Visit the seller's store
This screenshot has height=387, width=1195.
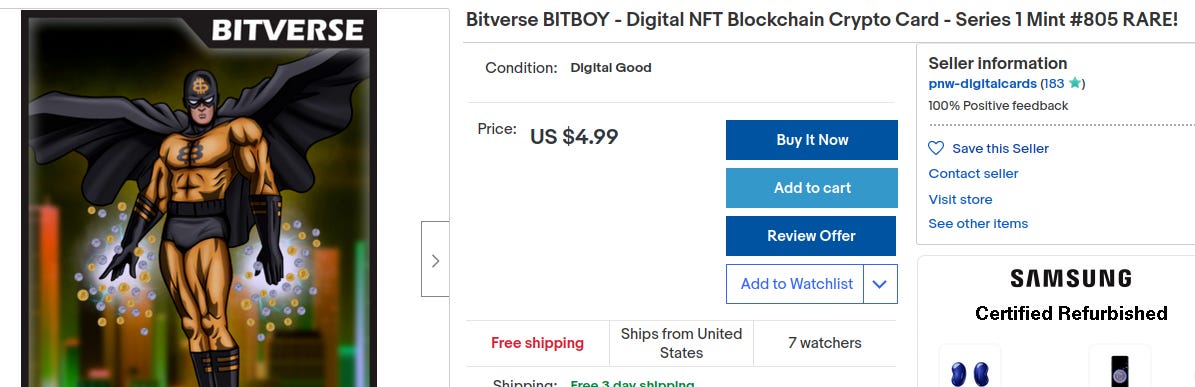coord(960,200)
